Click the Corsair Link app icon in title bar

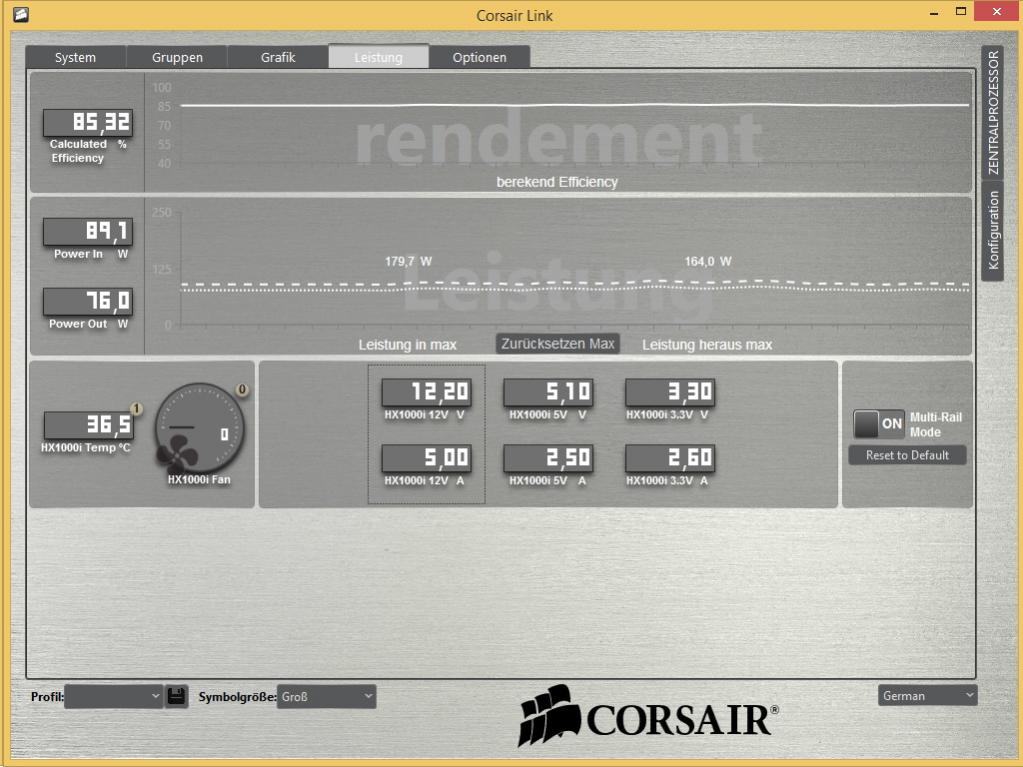tap(20, 14)
